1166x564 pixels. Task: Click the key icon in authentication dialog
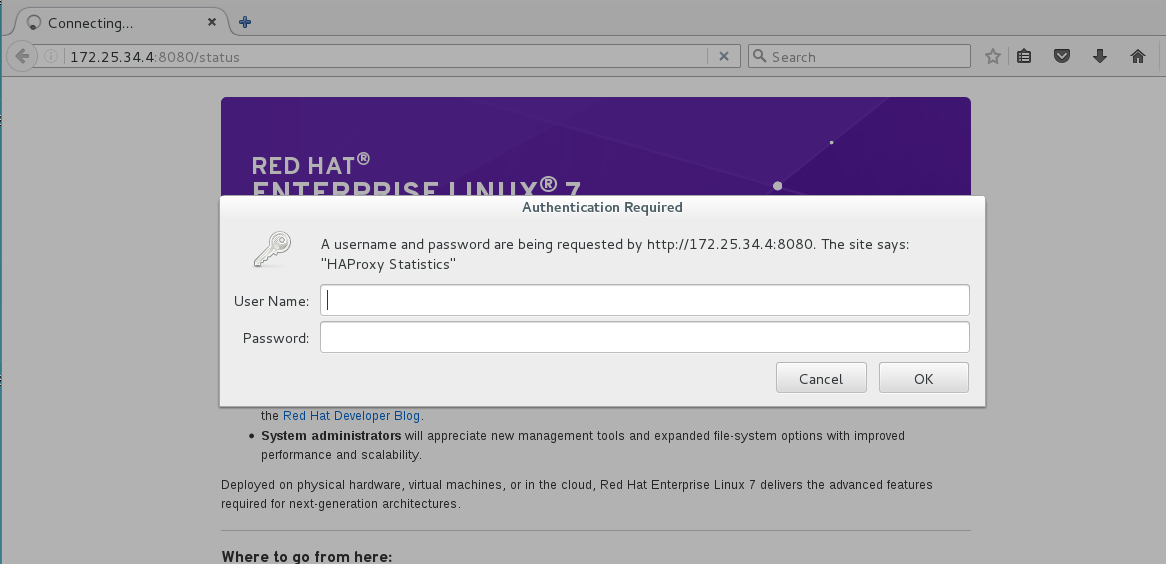click(272, 250)
